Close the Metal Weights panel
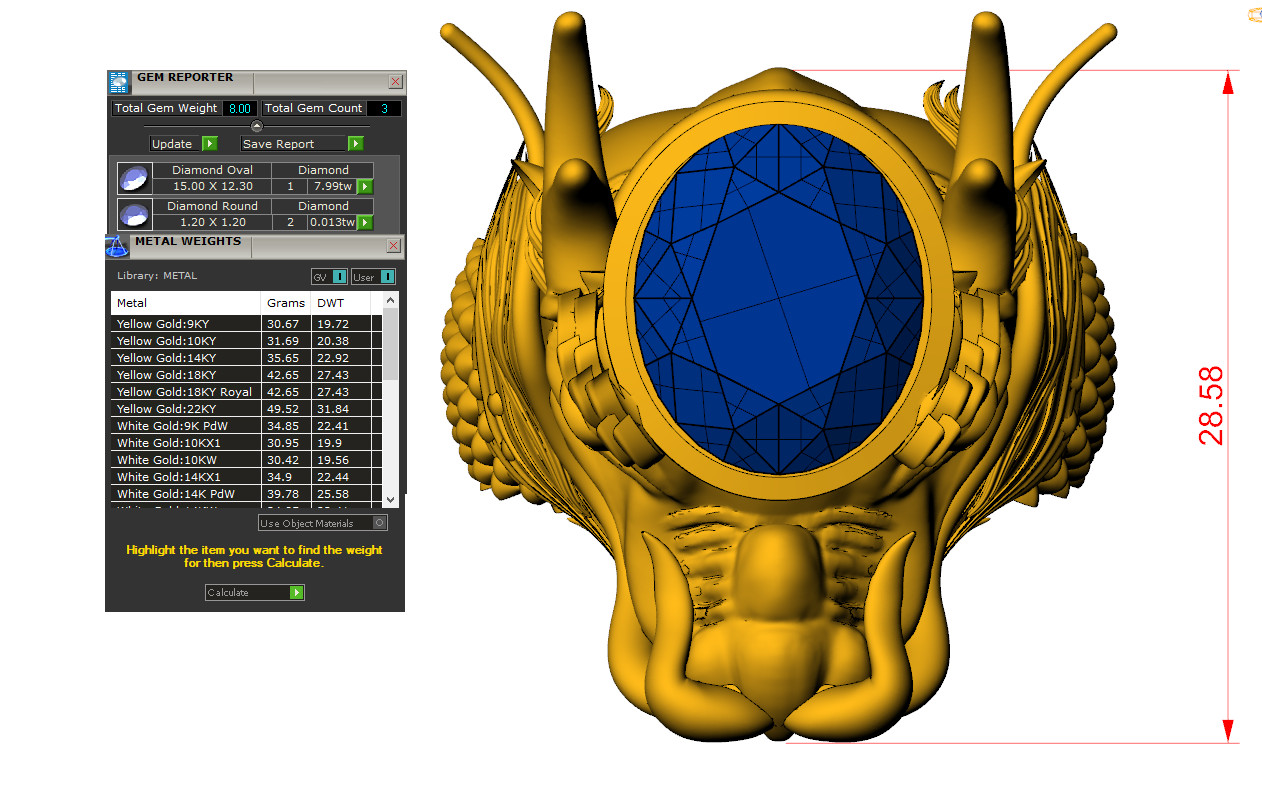 (394, 246)
